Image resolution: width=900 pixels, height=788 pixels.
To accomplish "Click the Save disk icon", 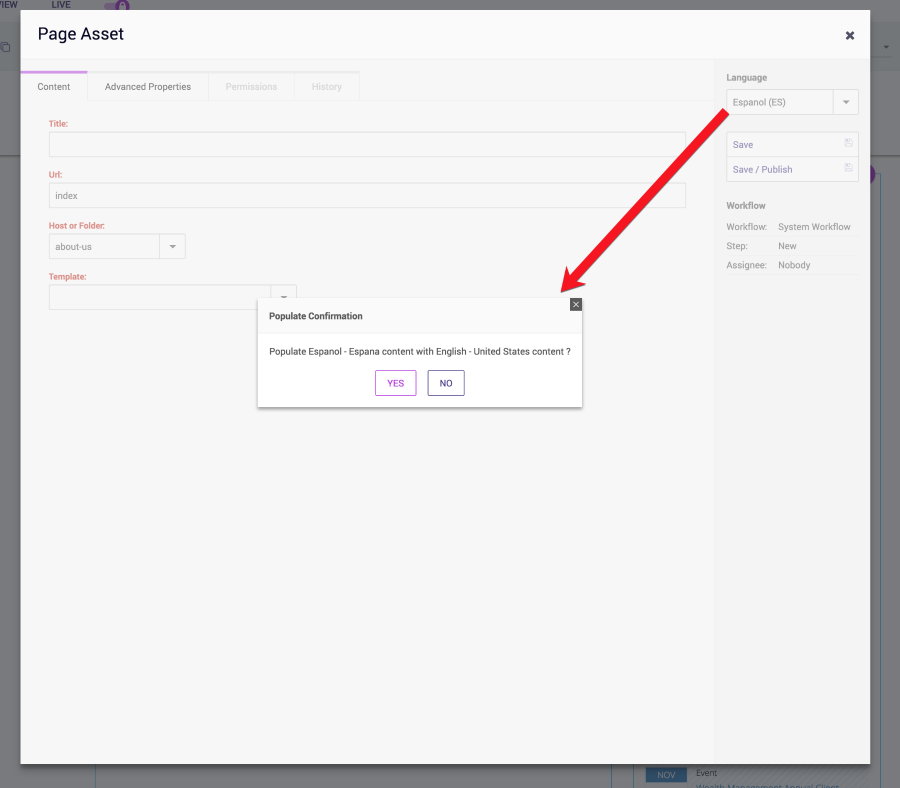I will coord(848,143).
